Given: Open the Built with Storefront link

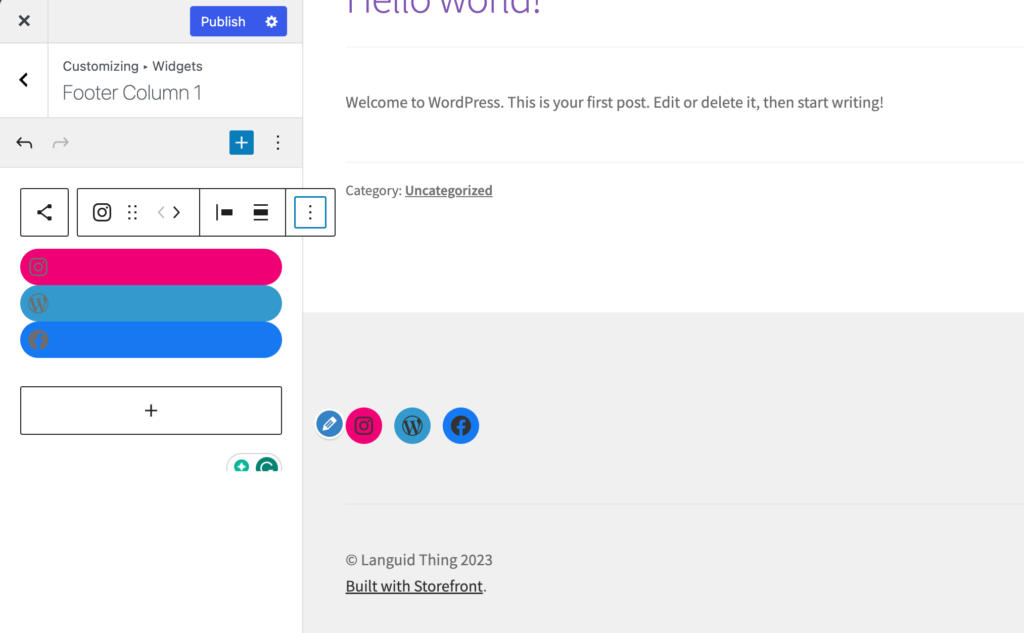Looking at the screenshot, I should 414,586.
